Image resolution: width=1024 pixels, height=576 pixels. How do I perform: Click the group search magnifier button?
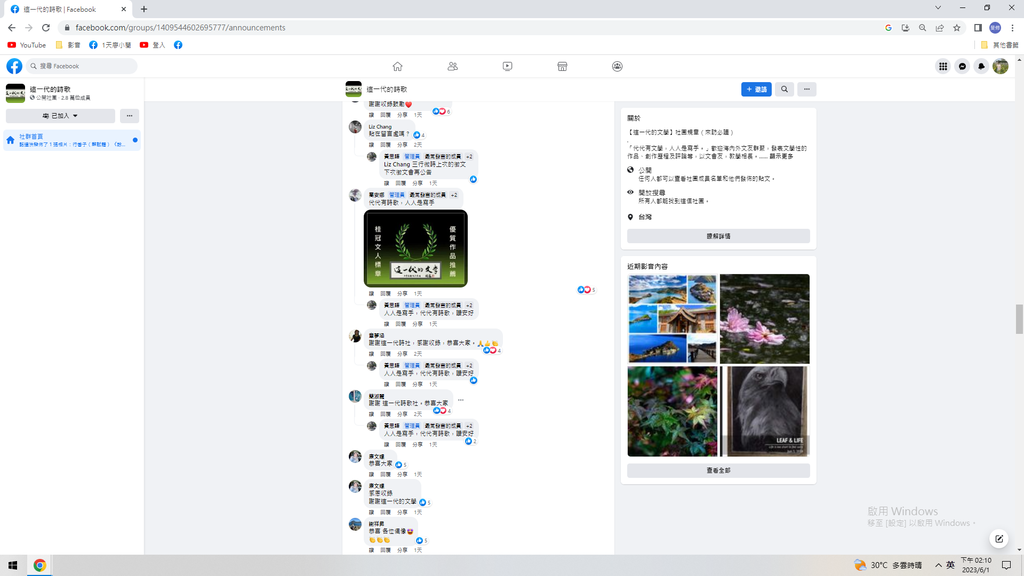(x=785, y=89)
